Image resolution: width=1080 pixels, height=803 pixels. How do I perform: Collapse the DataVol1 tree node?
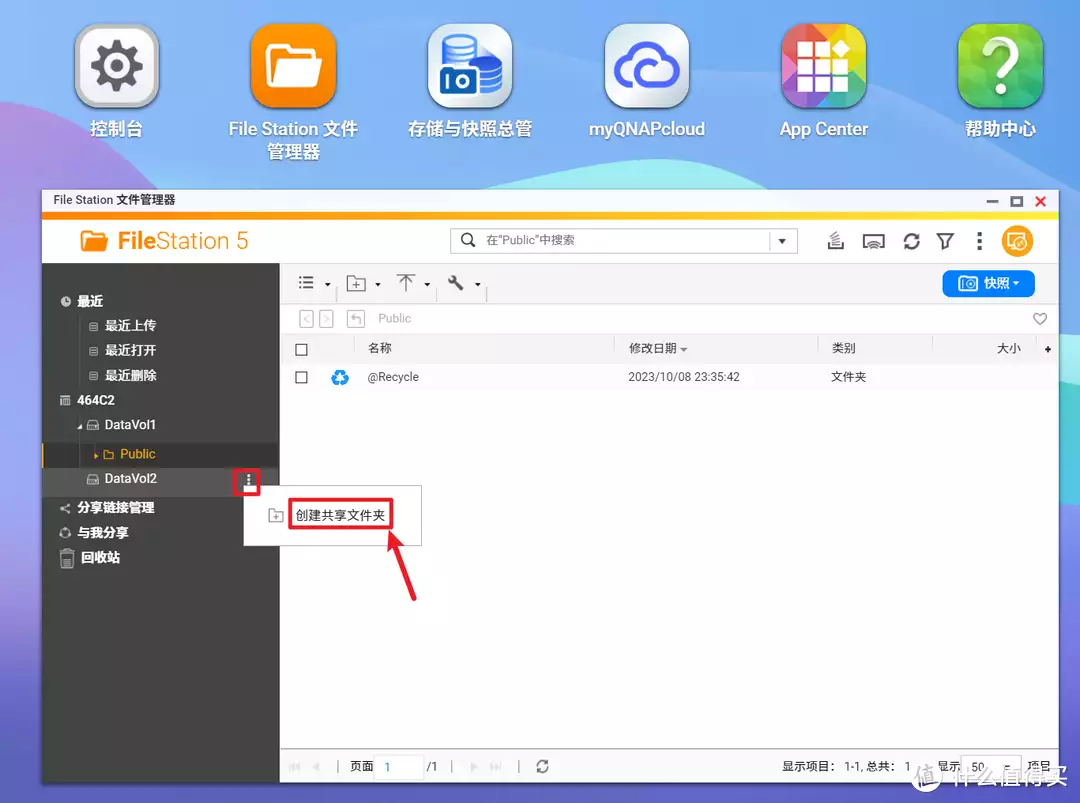[x=80, y=426]
